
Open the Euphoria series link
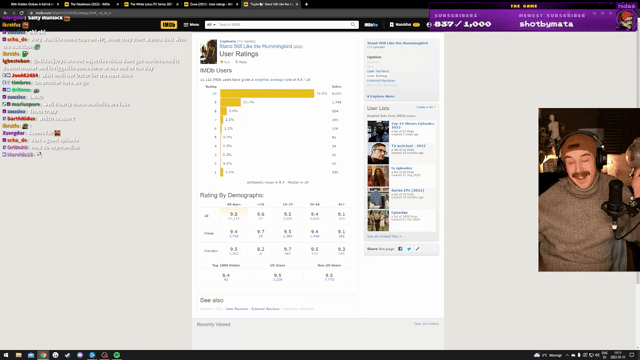click(228, 41)
